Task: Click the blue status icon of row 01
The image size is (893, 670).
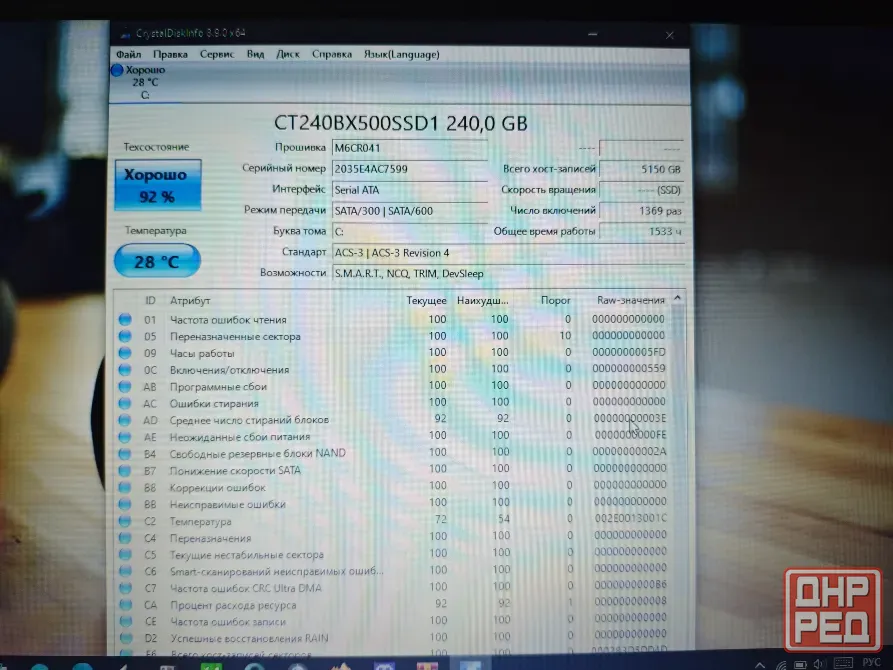Action: tap(125, 319)
